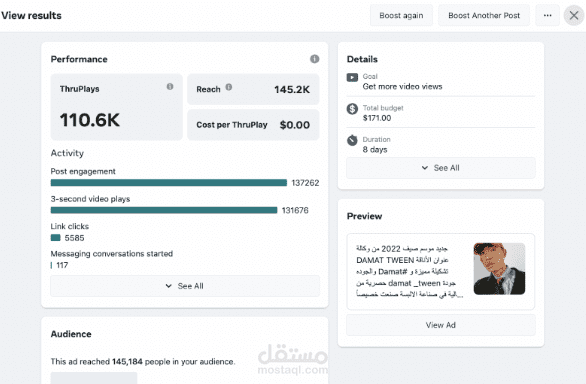Close the View results dialog
Image resolution: width=586 pixels, height=384 pixels.
click(x=574, y=15)
